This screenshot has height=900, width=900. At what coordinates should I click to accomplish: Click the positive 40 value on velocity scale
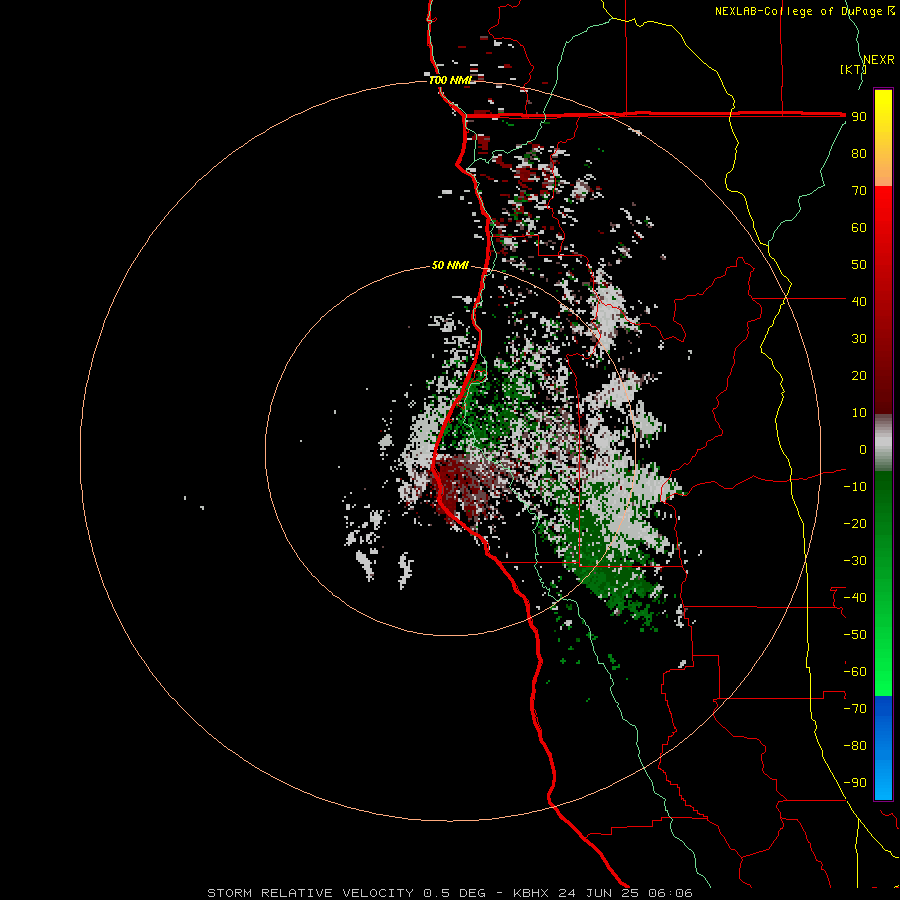[x=859, y=301]
